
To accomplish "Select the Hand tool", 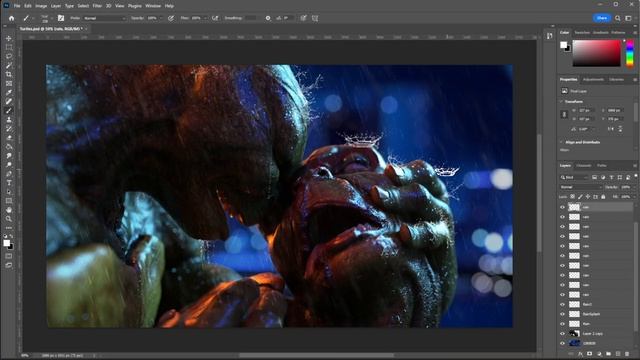I will click(9, 210).
